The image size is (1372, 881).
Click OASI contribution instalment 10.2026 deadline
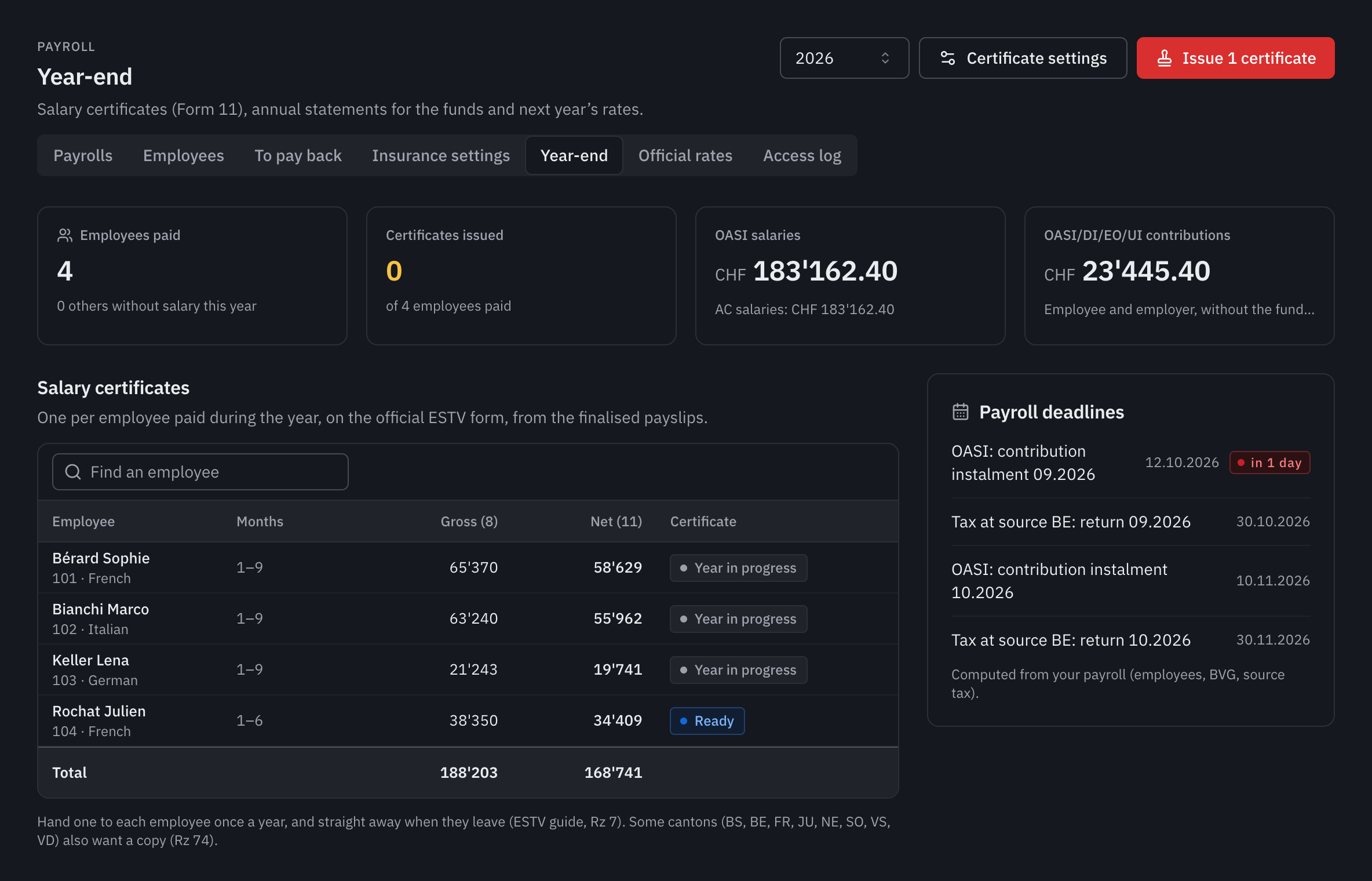tap(1130, 581)
